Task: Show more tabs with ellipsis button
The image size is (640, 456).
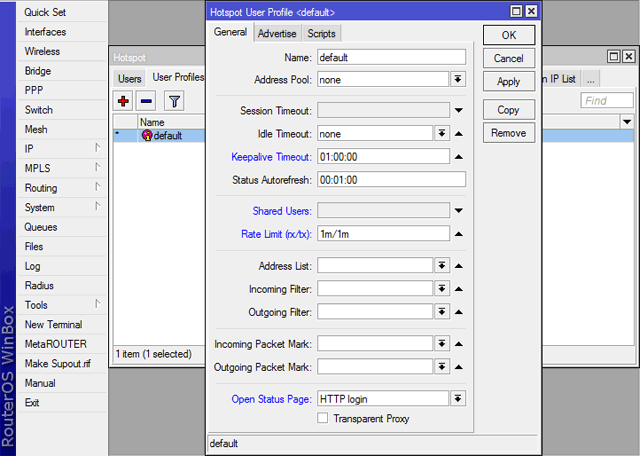Action: (591, 78)
